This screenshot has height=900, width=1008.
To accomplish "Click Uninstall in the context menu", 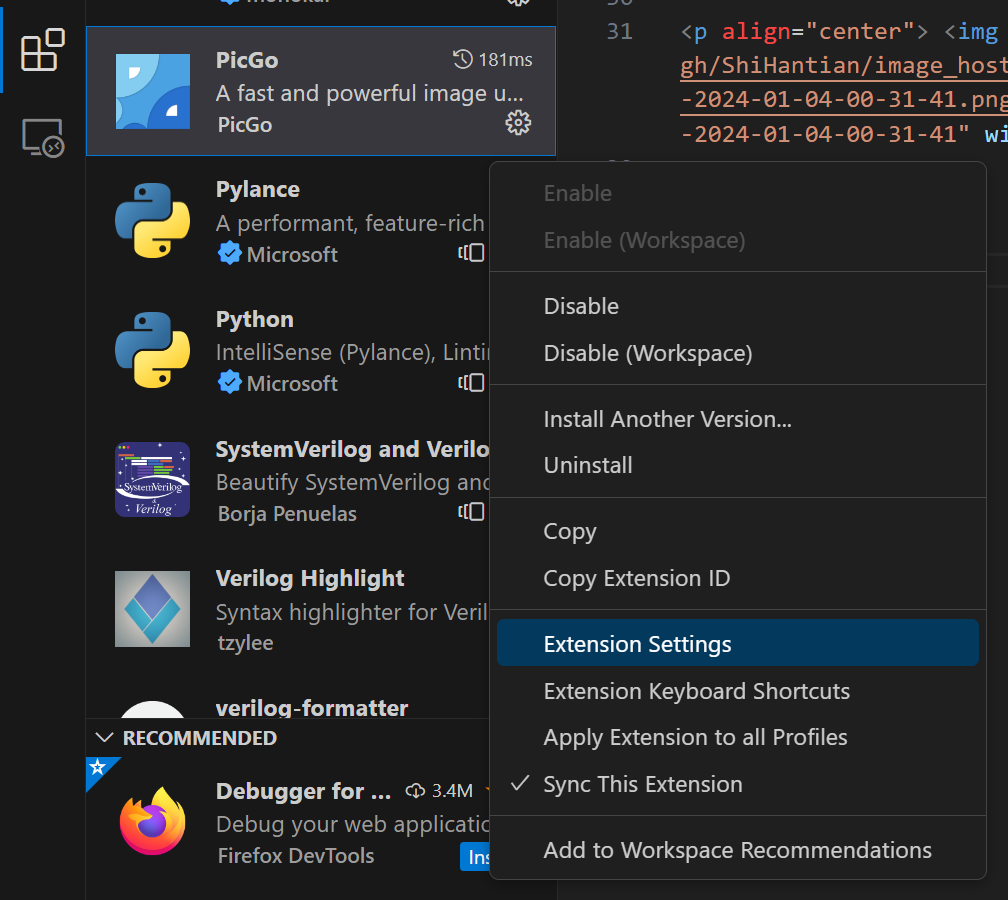I will (x=588, y=466).
